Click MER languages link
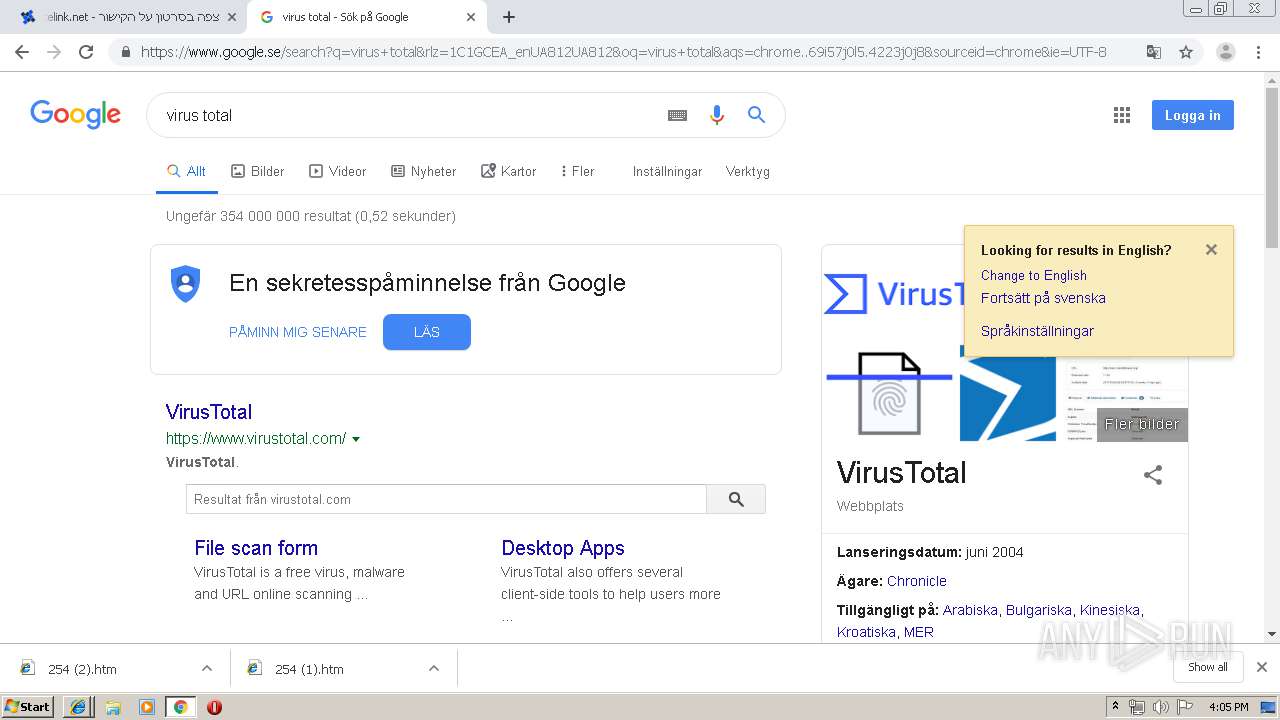 point(918,632)
